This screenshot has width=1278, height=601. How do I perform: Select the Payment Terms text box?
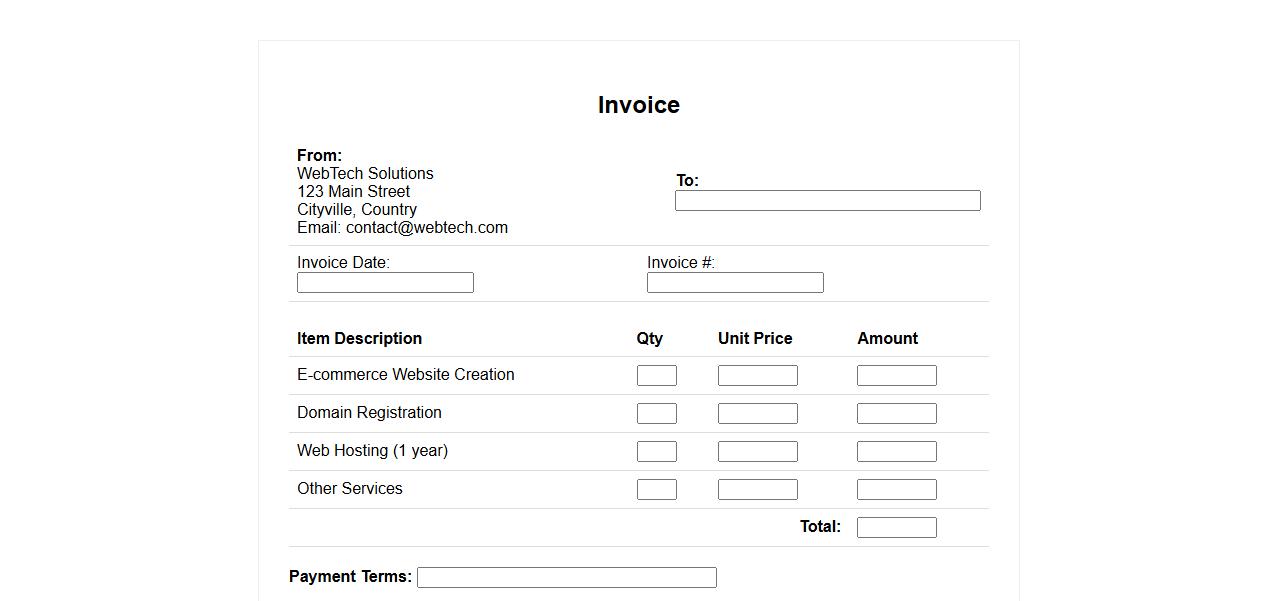tap(566, 578)
